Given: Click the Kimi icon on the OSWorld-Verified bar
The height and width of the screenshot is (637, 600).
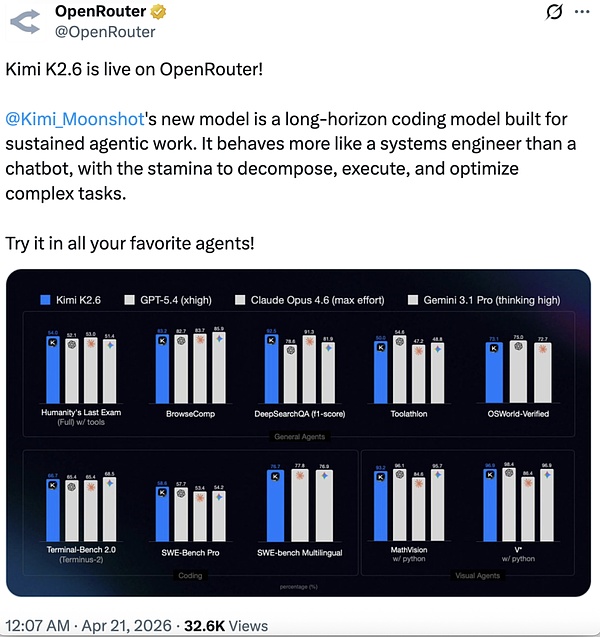Looking at the screenshot, I should tap(491, 351).
